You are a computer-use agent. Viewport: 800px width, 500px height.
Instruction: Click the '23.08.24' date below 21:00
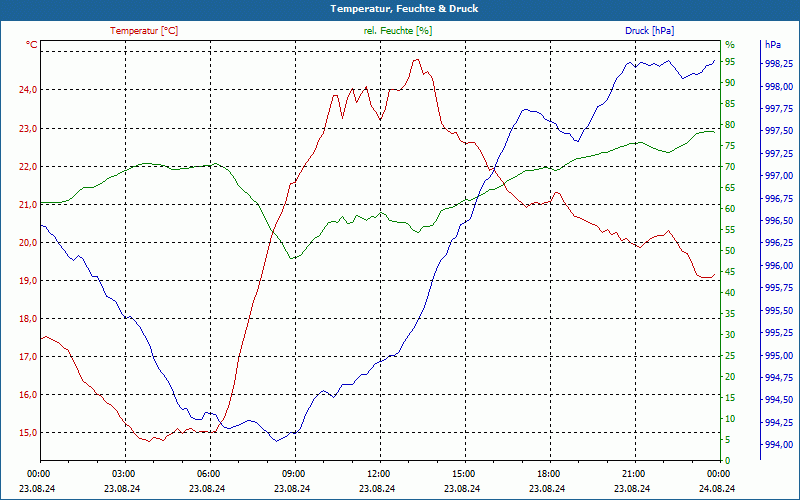(x=632, y=488)
